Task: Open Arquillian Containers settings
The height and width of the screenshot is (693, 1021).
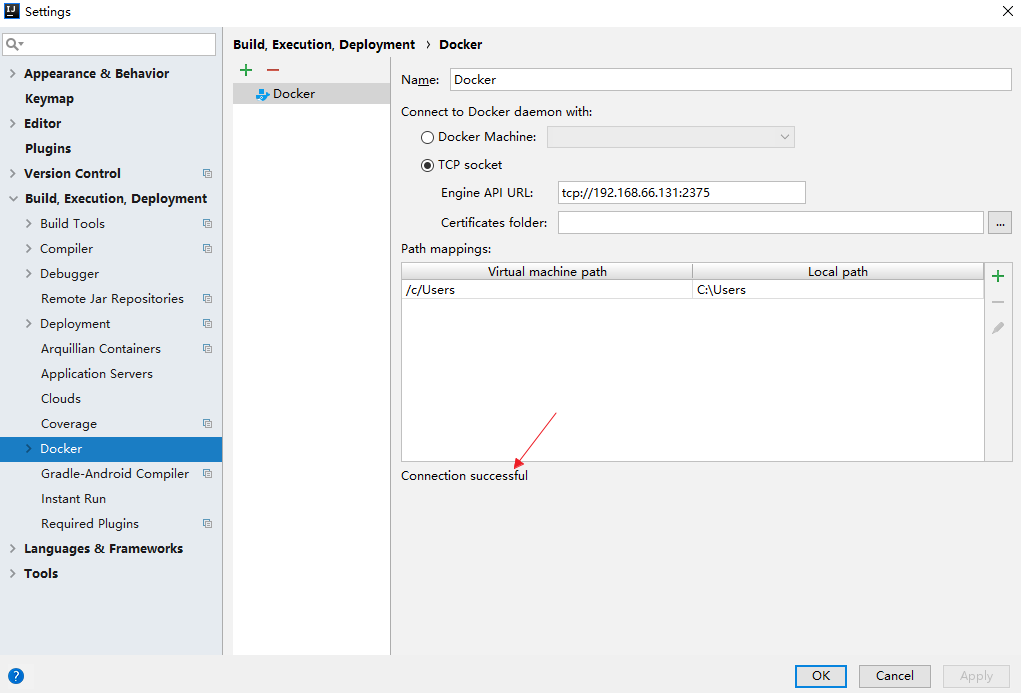Action: pos(100,348)
